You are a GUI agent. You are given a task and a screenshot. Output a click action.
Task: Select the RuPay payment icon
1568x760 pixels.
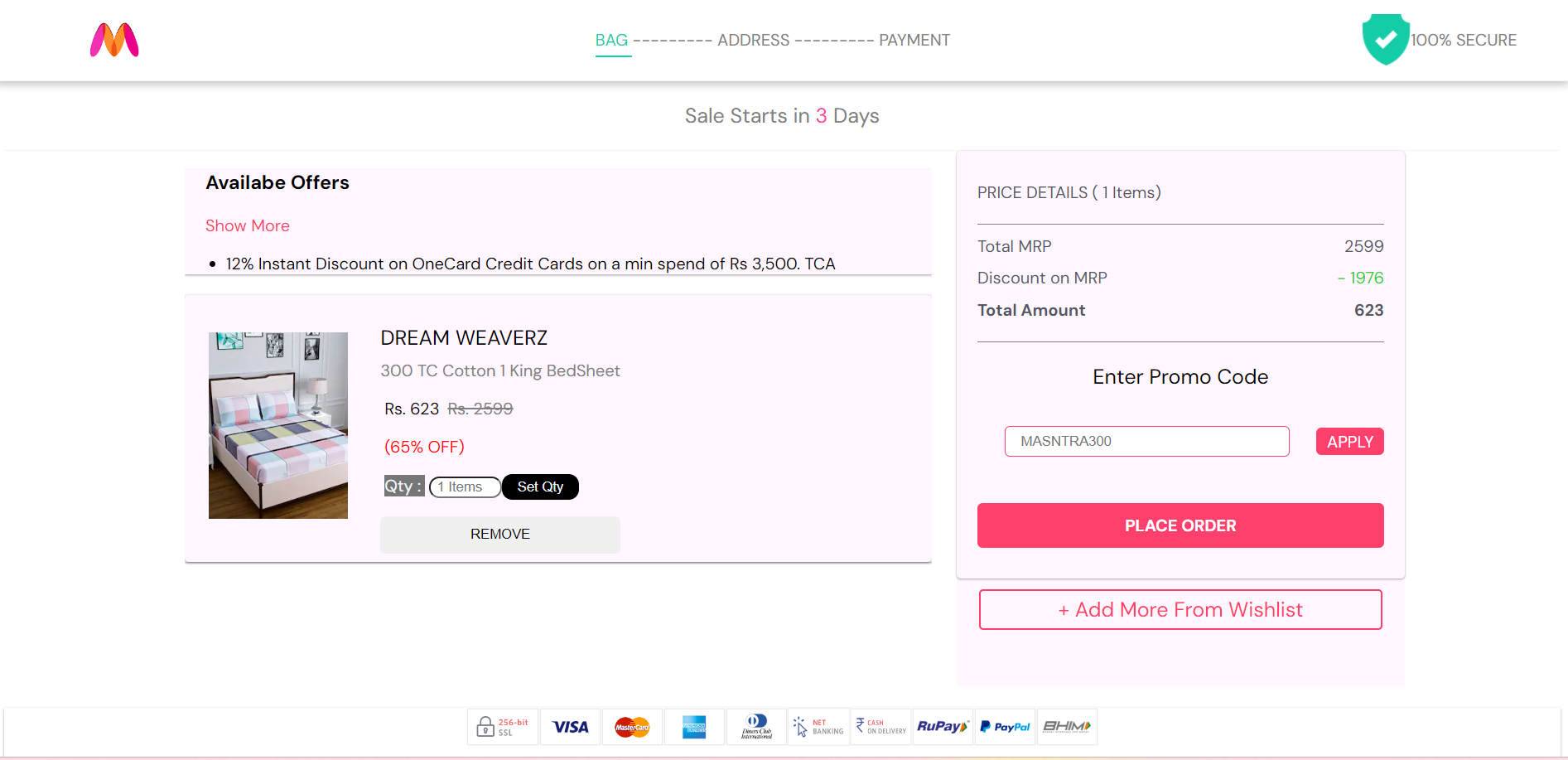(x=942, y=726)
